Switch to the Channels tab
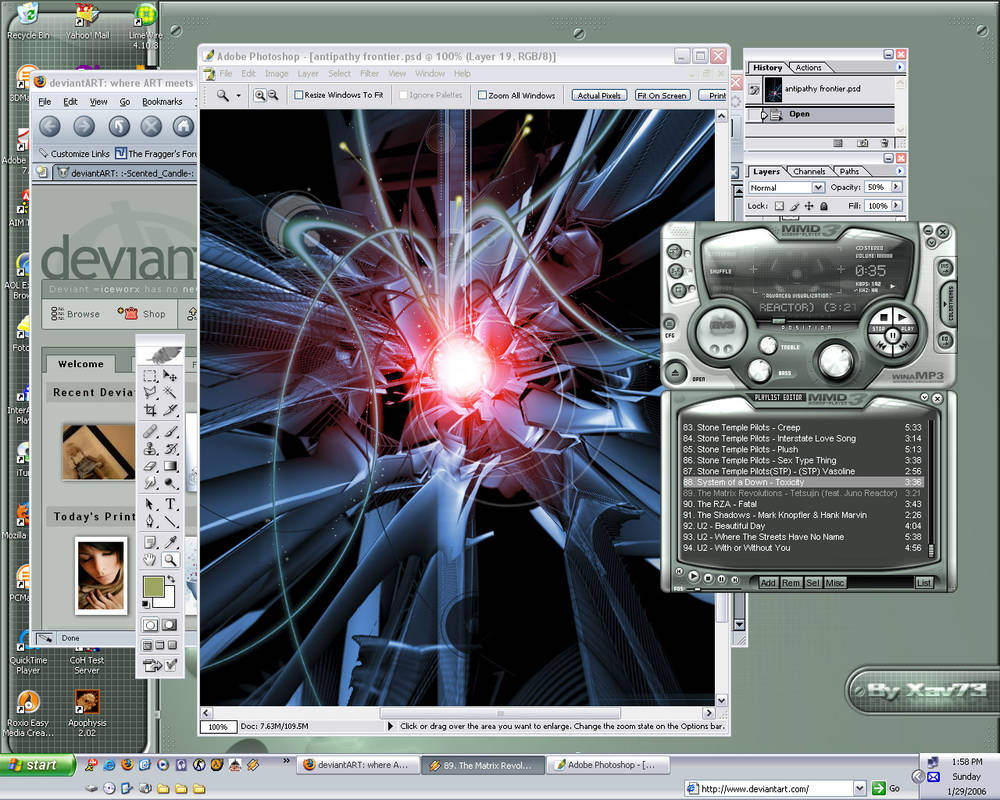This screenshot has width=1000, height=800. pyautogui.click(x=809, y=171)
